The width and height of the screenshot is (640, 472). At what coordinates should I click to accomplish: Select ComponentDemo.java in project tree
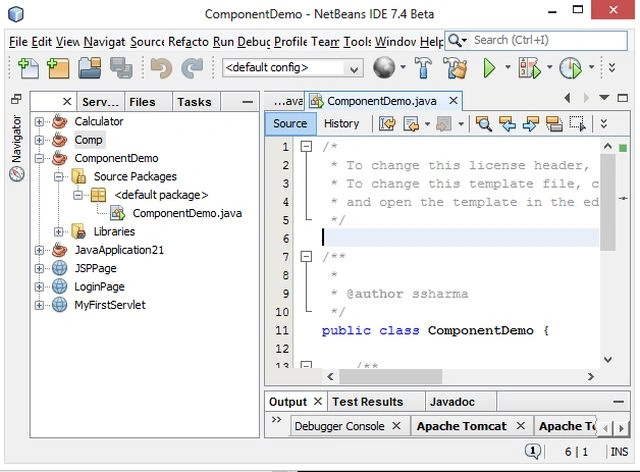[x=187, y=213]
